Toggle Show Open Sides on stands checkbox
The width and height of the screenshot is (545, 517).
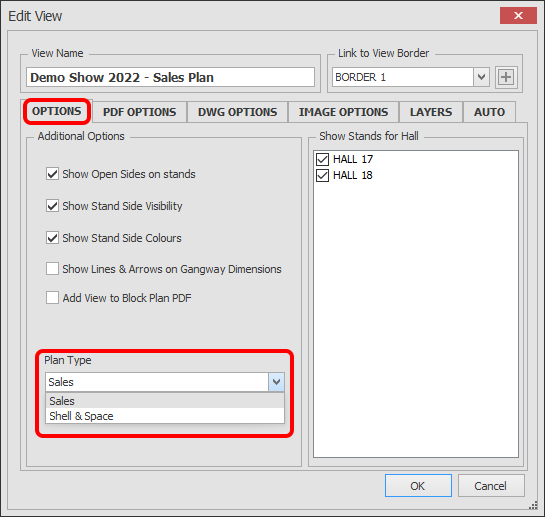(52, 173)
